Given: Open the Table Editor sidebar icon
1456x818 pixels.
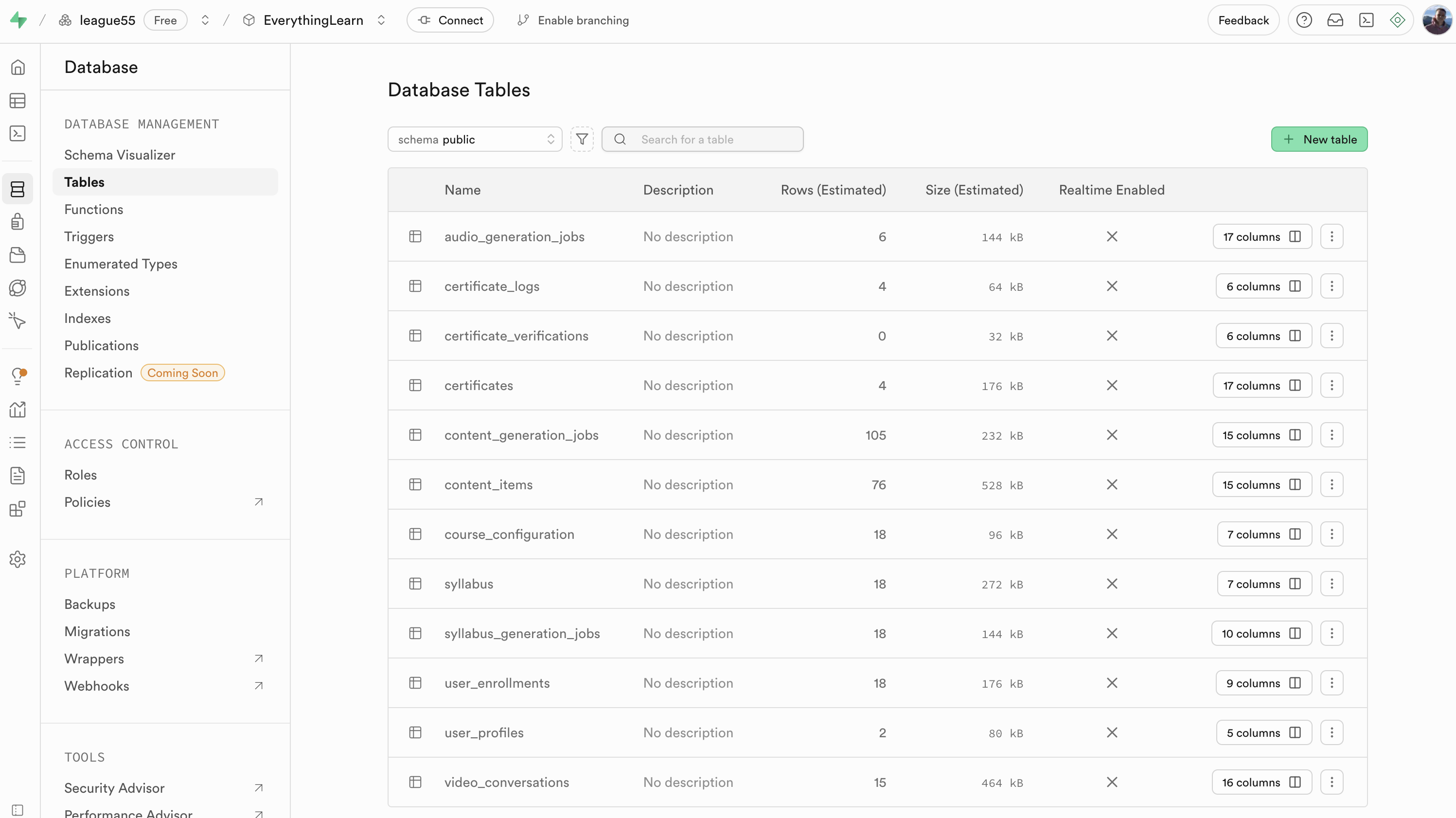Looking at the screenshot, I should point(18,101).
